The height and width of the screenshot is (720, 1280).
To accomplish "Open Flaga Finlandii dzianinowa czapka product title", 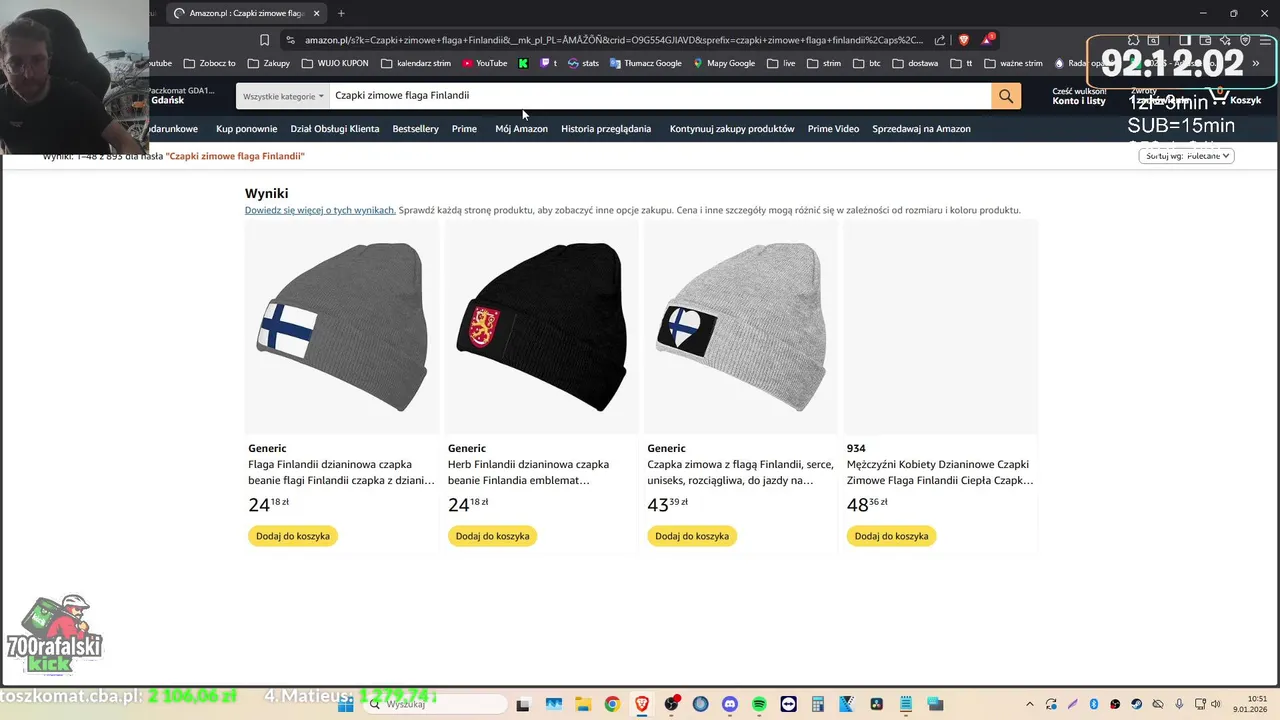I will [341, 472].
